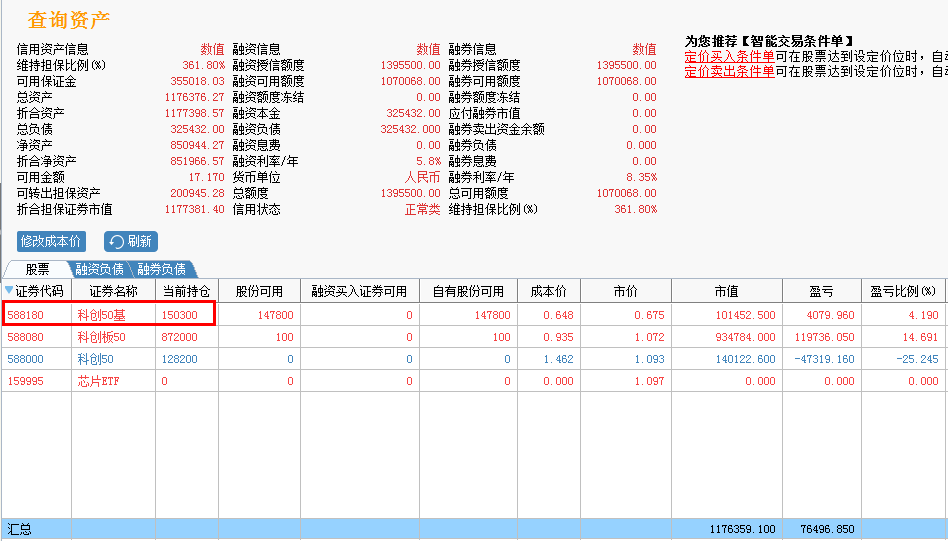Switch to the 股票 tab
This screenshot has height=541, width=948.
point(37,269)
